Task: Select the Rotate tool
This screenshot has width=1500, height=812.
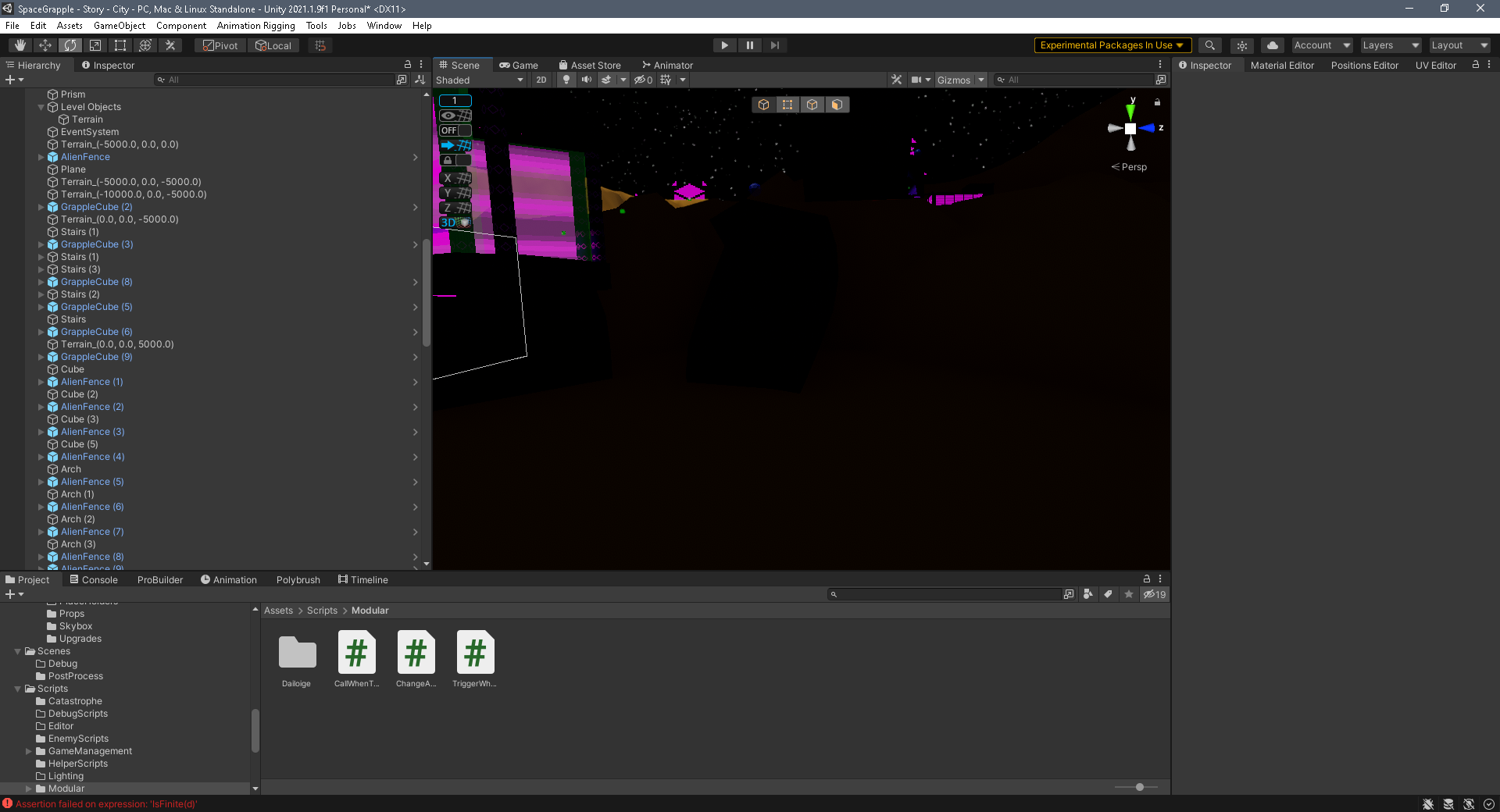Action: point(70,45)
